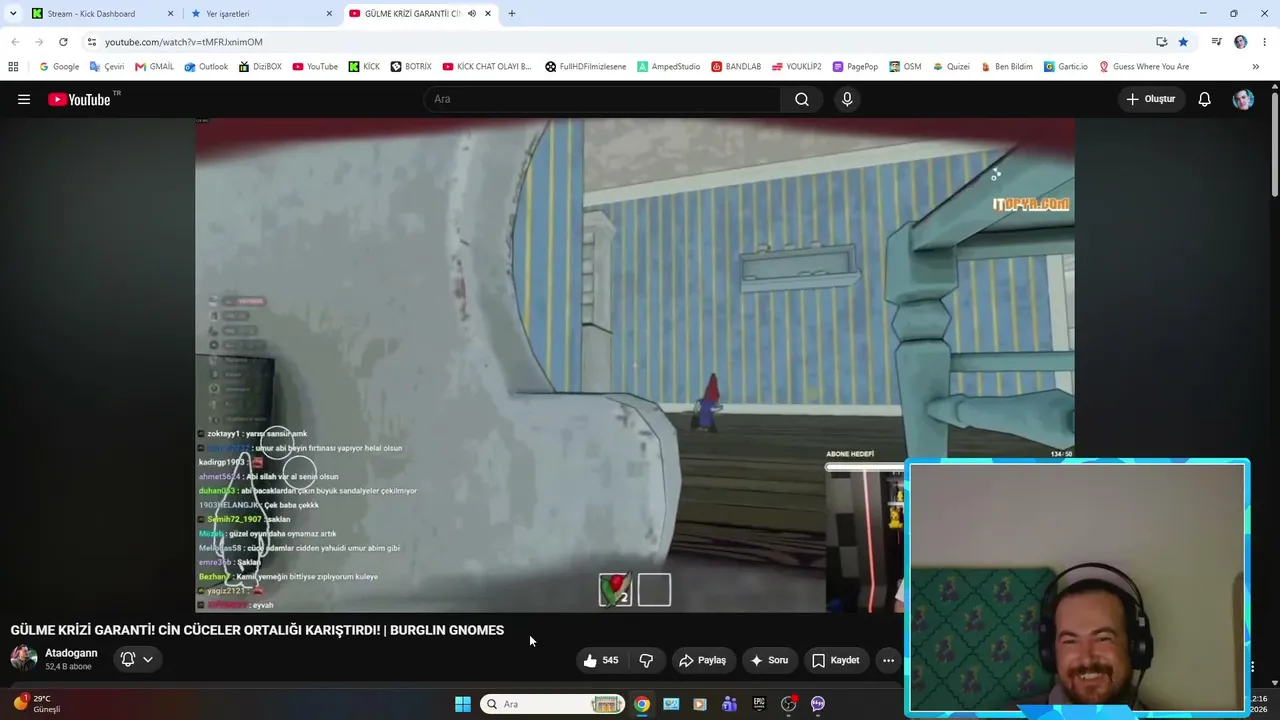Viewport: 1280px width, 720px height.
Task: Dislike the video with the thumbs-down icon
Action: coord(646,660)
